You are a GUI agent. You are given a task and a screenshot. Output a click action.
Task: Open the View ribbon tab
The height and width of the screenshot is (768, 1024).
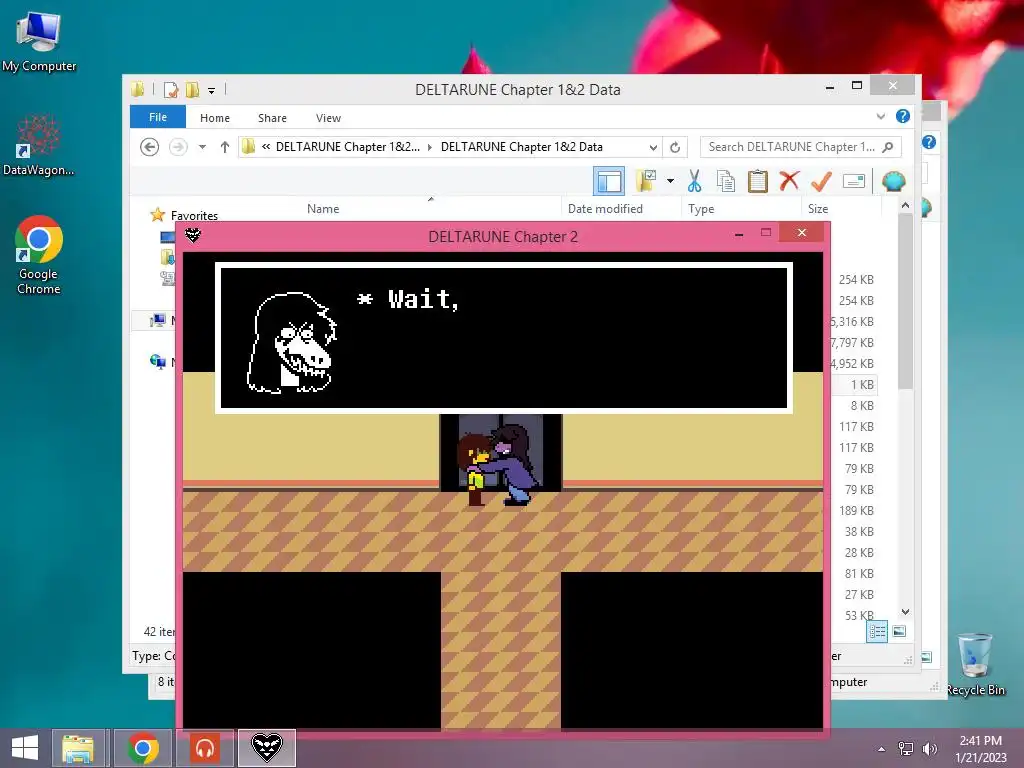tap(328, 118)
